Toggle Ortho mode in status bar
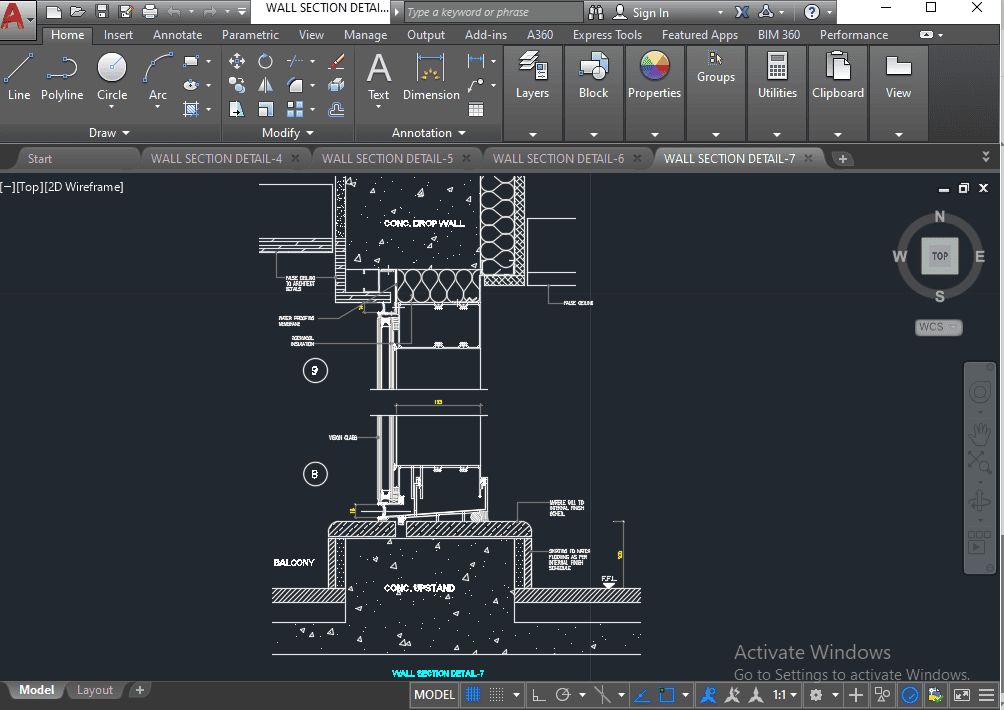This screenshot has height=710, width=1004. (x=538, y=695)
